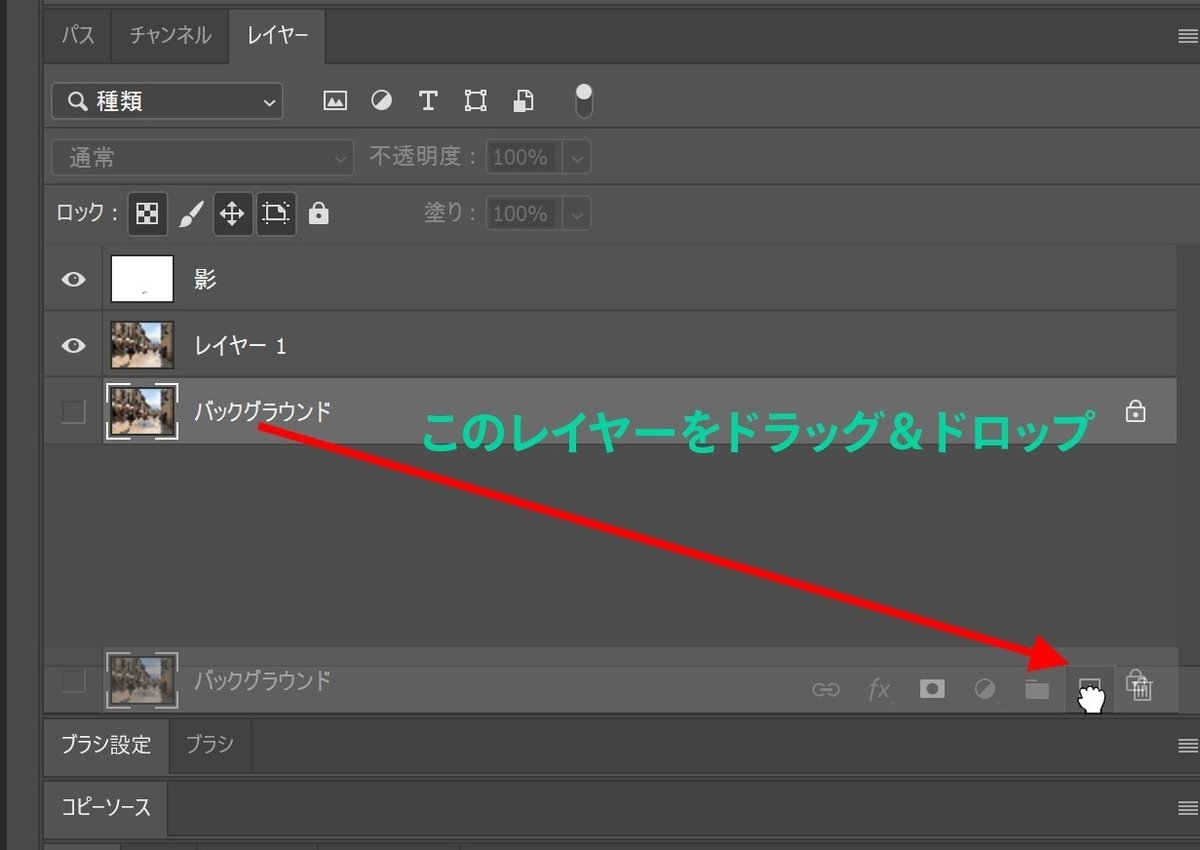Switch to the チャンネル tab
Image resolution: width=1200 pixels, height=850 pixels.
[x=170, y=35]
